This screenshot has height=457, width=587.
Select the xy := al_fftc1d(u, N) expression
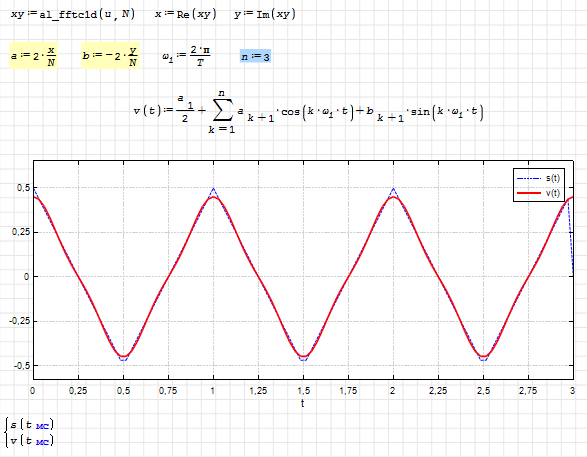point(73,14)
